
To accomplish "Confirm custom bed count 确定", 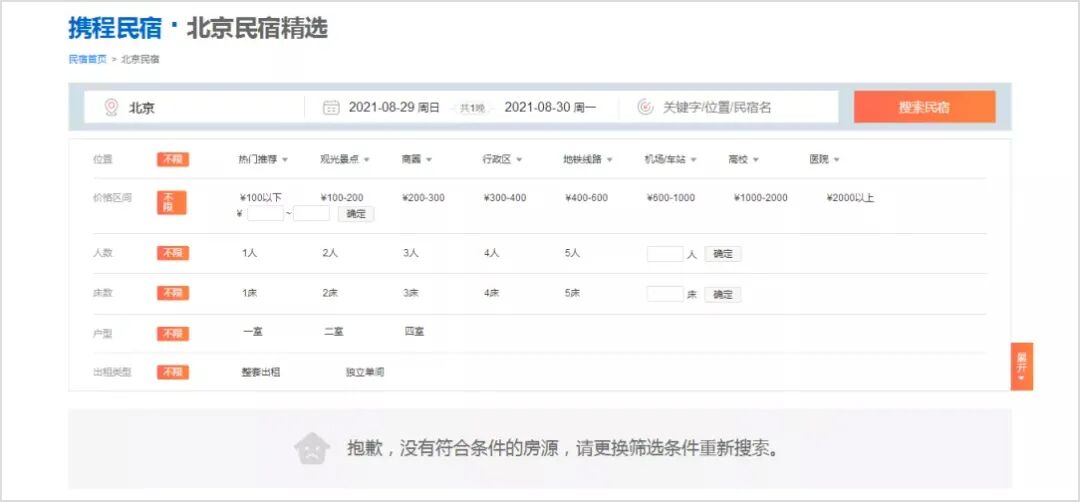I will click(x=723, y=295).
